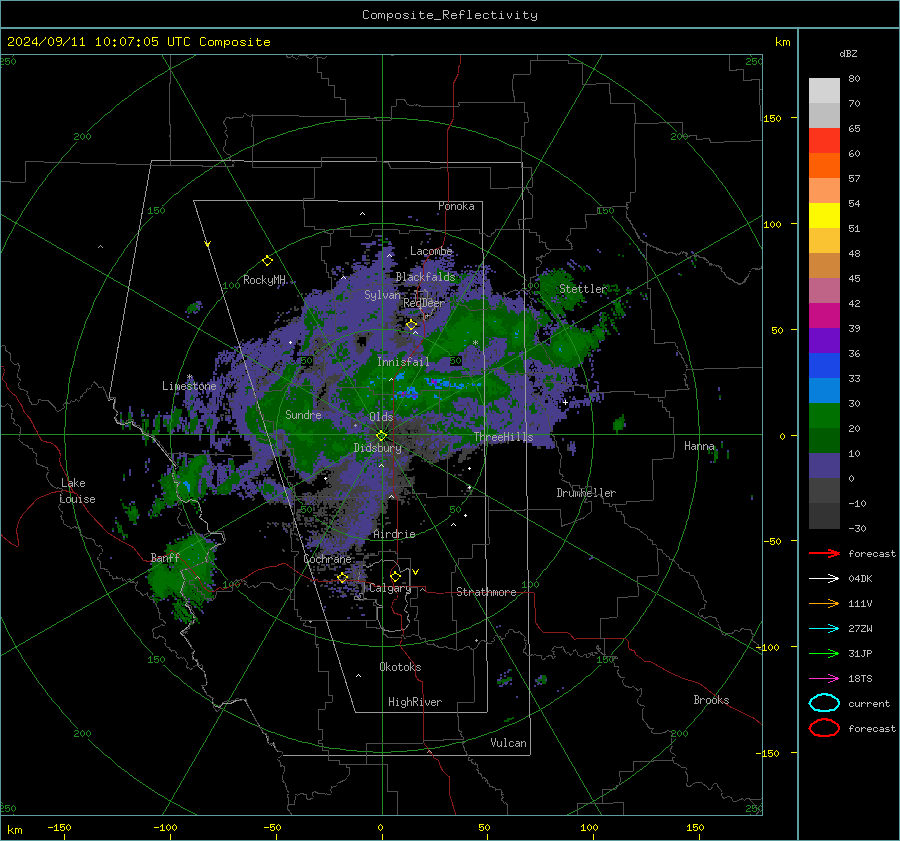Click yellow diamond marker near RedDeer
This screenshot has width=900, height=841.
tap(411, 325)
